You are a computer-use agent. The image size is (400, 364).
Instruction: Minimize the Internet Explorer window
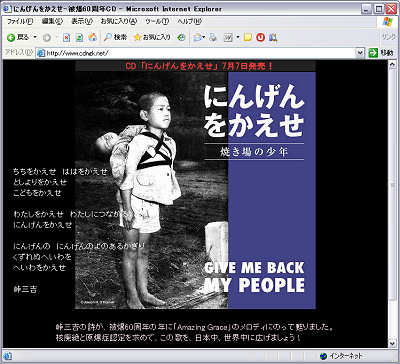click(367, 9)
